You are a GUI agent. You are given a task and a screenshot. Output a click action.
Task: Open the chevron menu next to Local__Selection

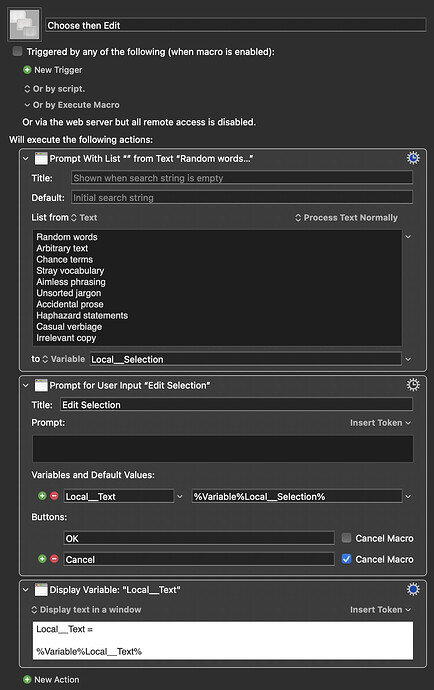coord(408,360)
